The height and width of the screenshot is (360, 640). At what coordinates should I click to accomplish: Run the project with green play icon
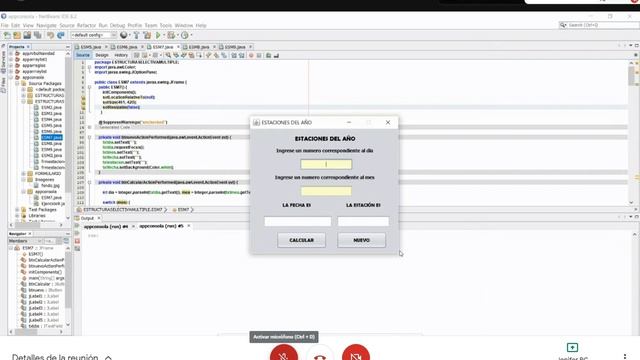click(x=158, y=36)
